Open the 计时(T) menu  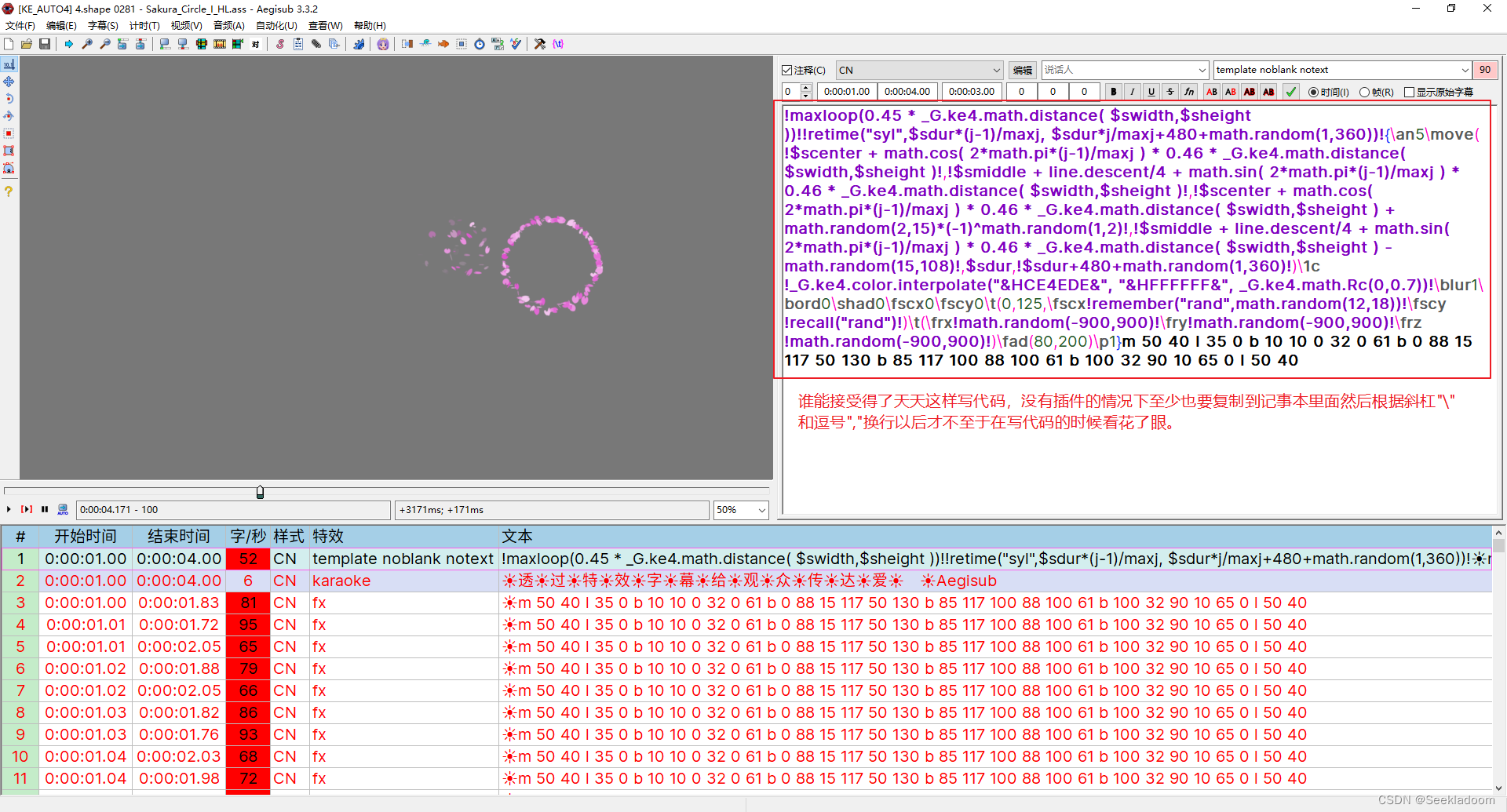pos(144,26)
